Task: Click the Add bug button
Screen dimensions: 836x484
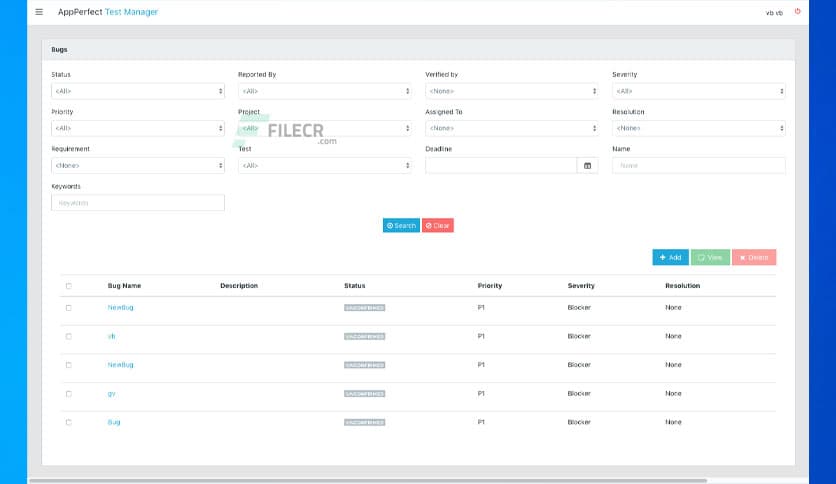Action: tap(670, 257)
